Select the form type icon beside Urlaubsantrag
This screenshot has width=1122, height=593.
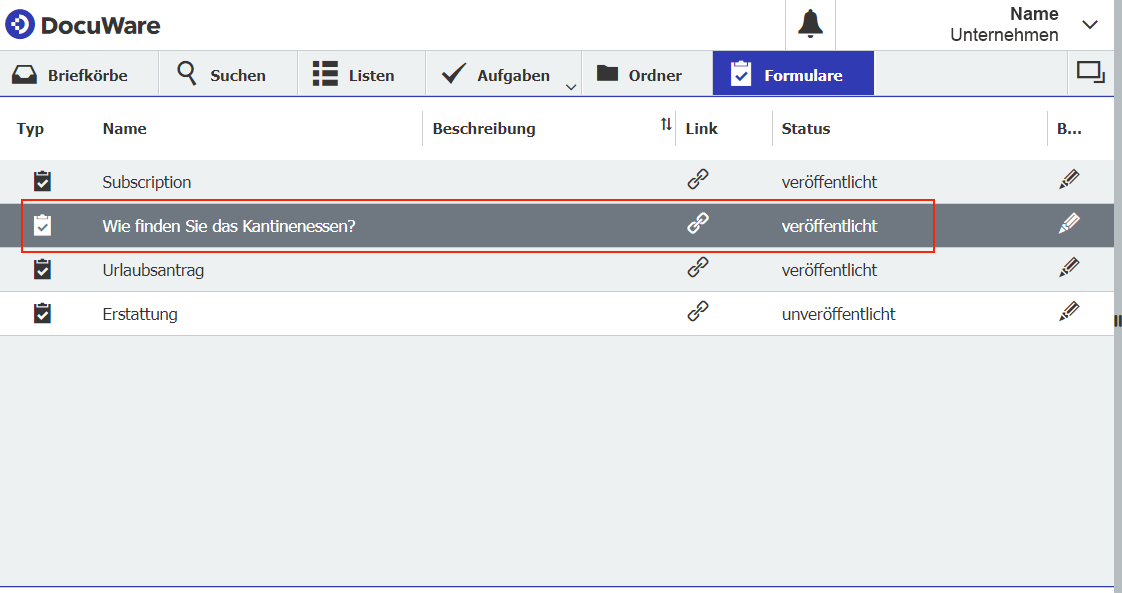tap(41, 268)
